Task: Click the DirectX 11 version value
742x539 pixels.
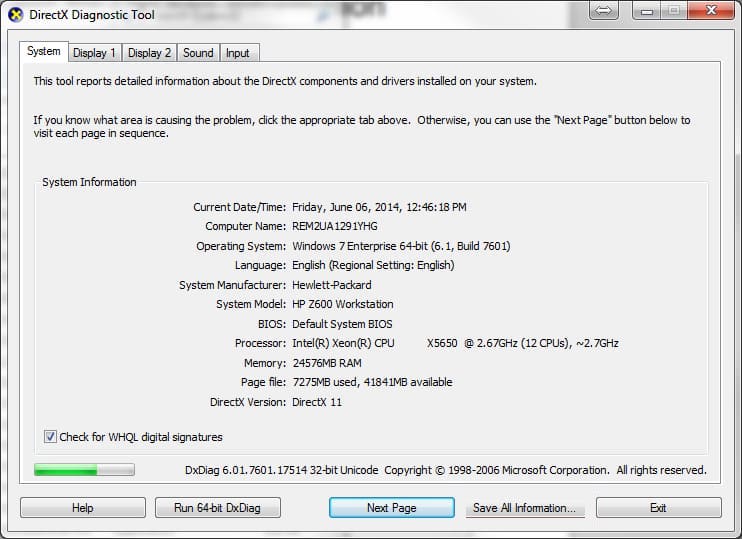Action: (317, 402)
